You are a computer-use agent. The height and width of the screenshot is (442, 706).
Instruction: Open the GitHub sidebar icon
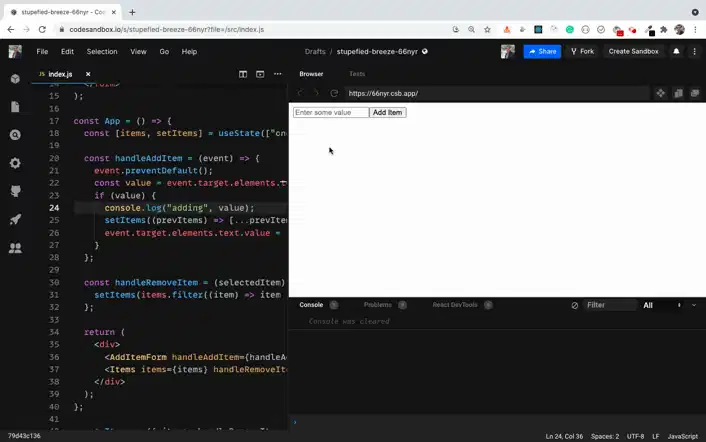coord(15,191)
